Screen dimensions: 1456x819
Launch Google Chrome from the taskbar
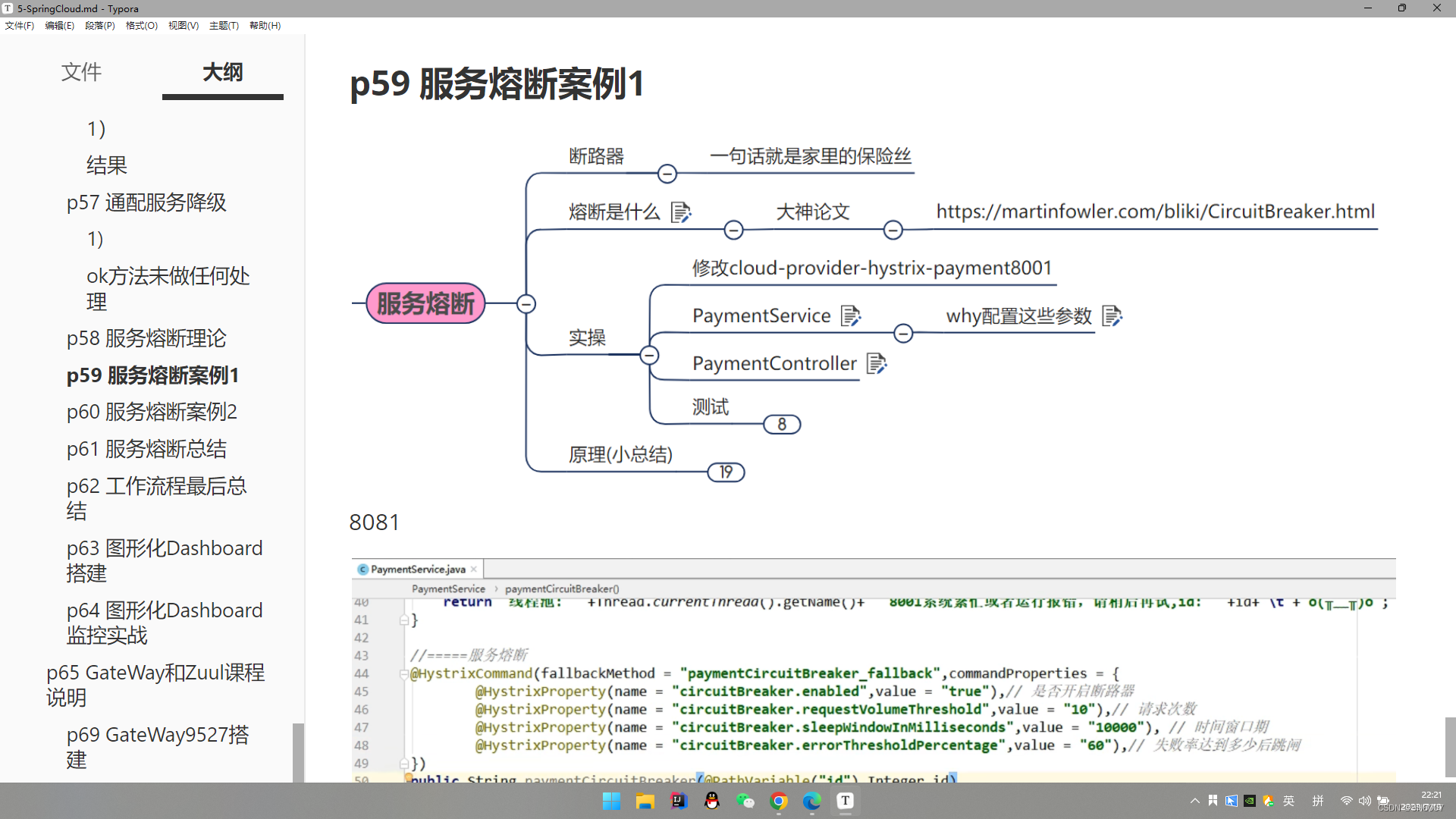coord(779,801)
